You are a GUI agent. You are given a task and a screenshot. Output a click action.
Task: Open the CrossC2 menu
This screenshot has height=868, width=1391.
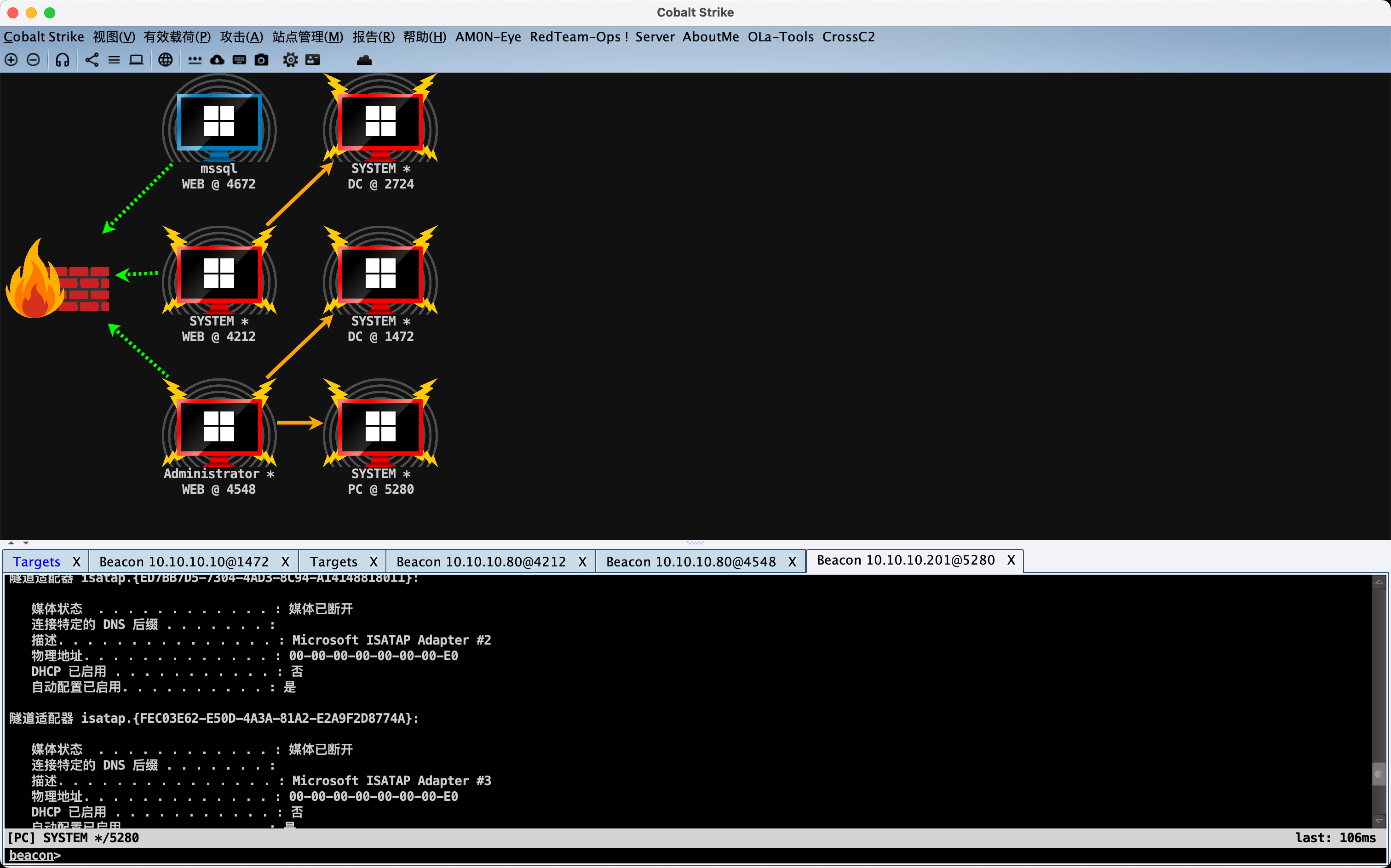click(848, 37)
